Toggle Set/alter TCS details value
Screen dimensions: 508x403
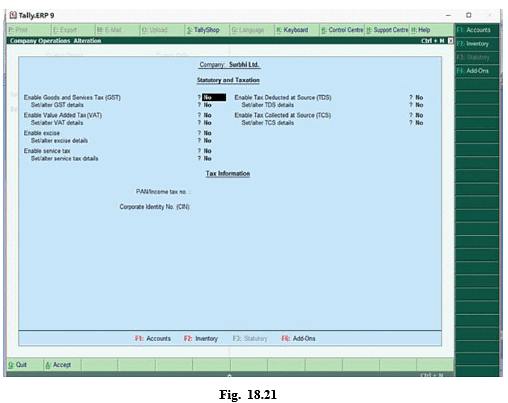[x=419, y=123]
